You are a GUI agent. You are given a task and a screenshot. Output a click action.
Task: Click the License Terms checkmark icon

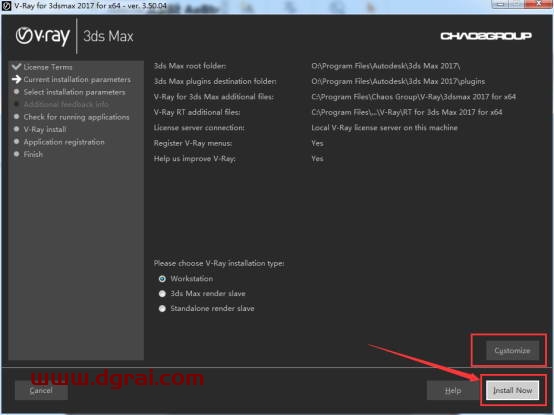16,67
